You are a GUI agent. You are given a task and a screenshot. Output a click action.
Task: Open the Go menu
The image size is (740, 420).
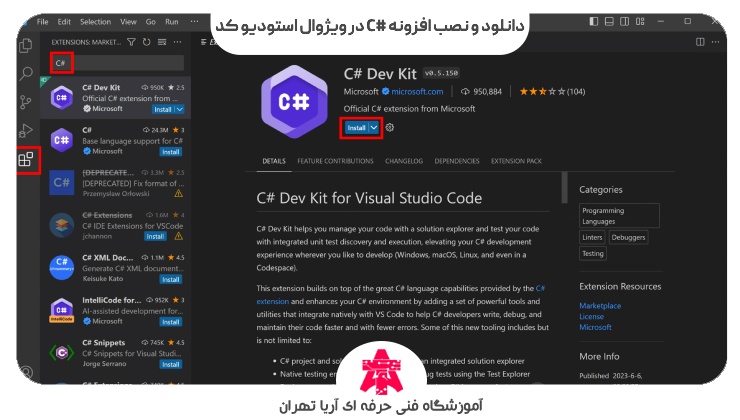coord(151,22)
